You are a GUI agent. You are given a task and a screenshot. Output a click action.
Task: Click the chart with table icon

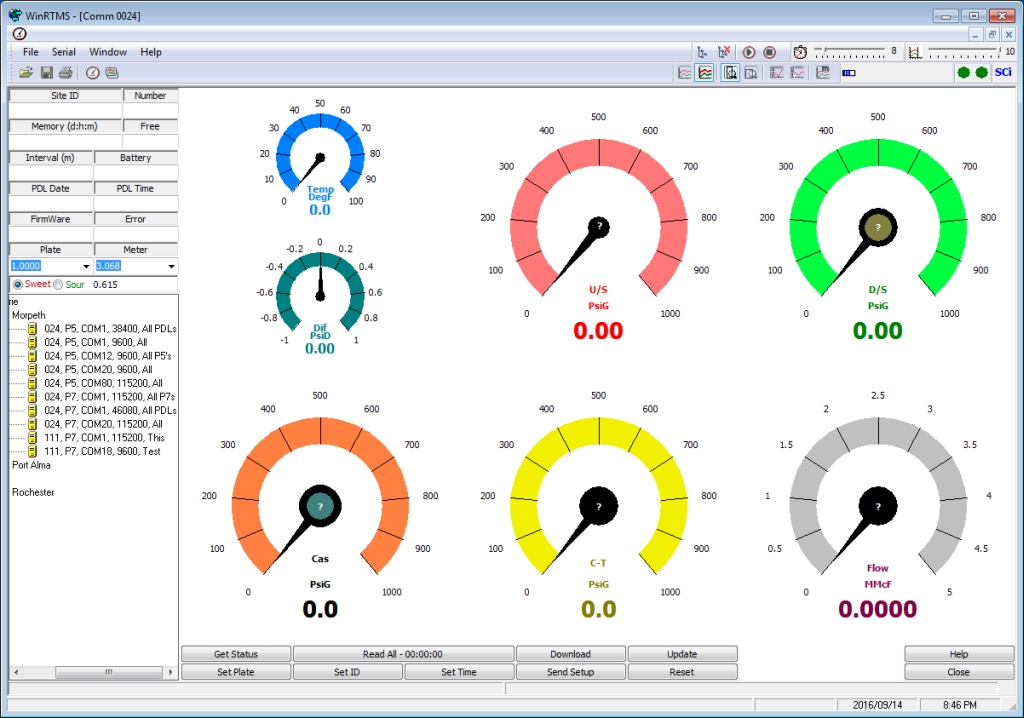[823, 73]
